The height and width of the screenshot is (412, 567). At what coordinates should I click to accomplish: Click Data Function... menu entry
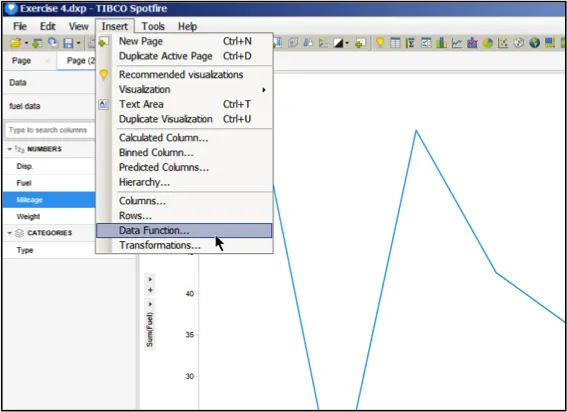[x=184, y=230]
